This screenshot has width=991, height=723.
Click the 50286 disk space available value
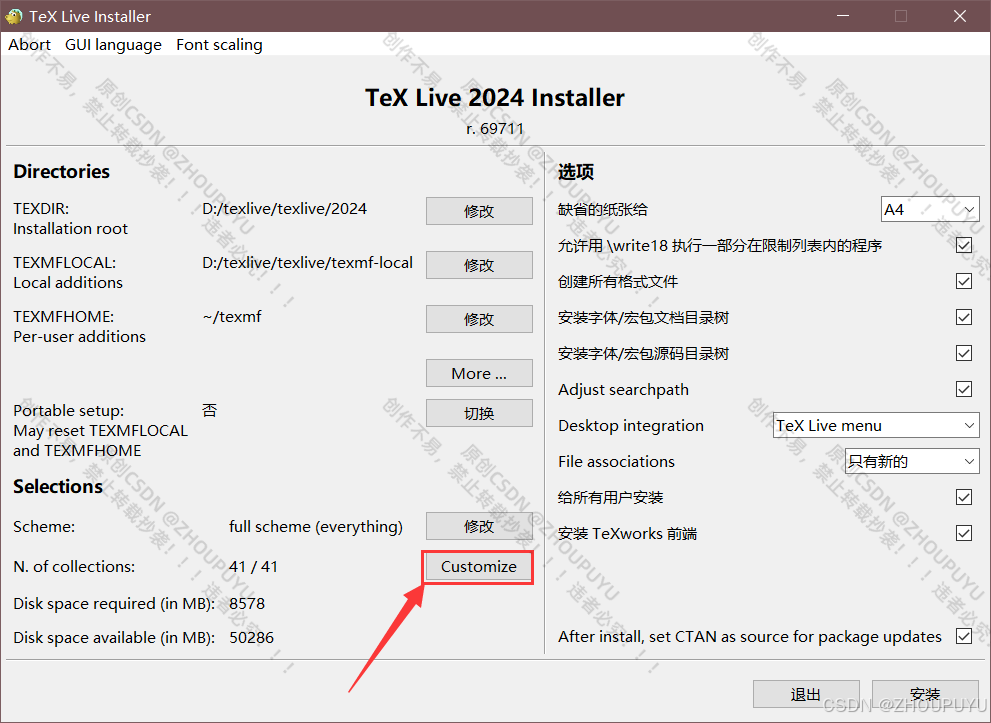tap(252, 638)
